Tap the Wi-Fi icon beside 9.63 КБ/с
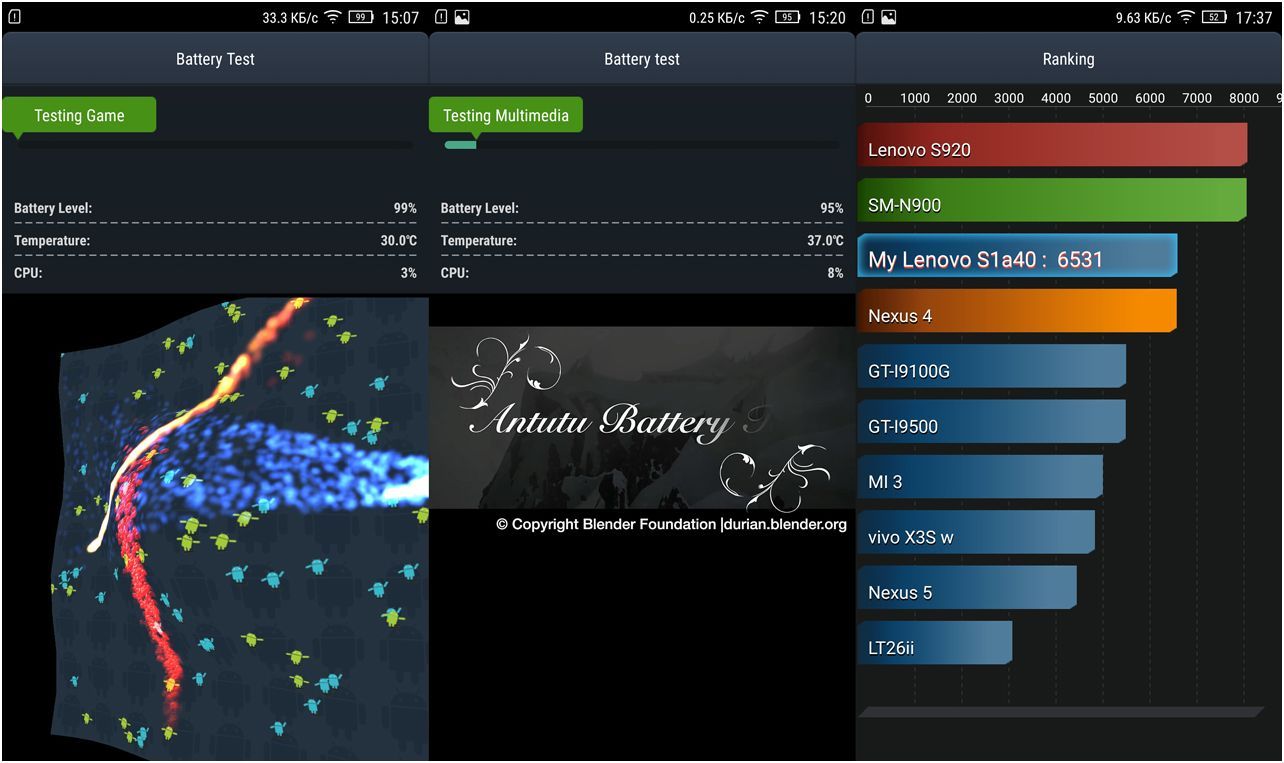The image size is (1284, 763). click(1186, 18)
